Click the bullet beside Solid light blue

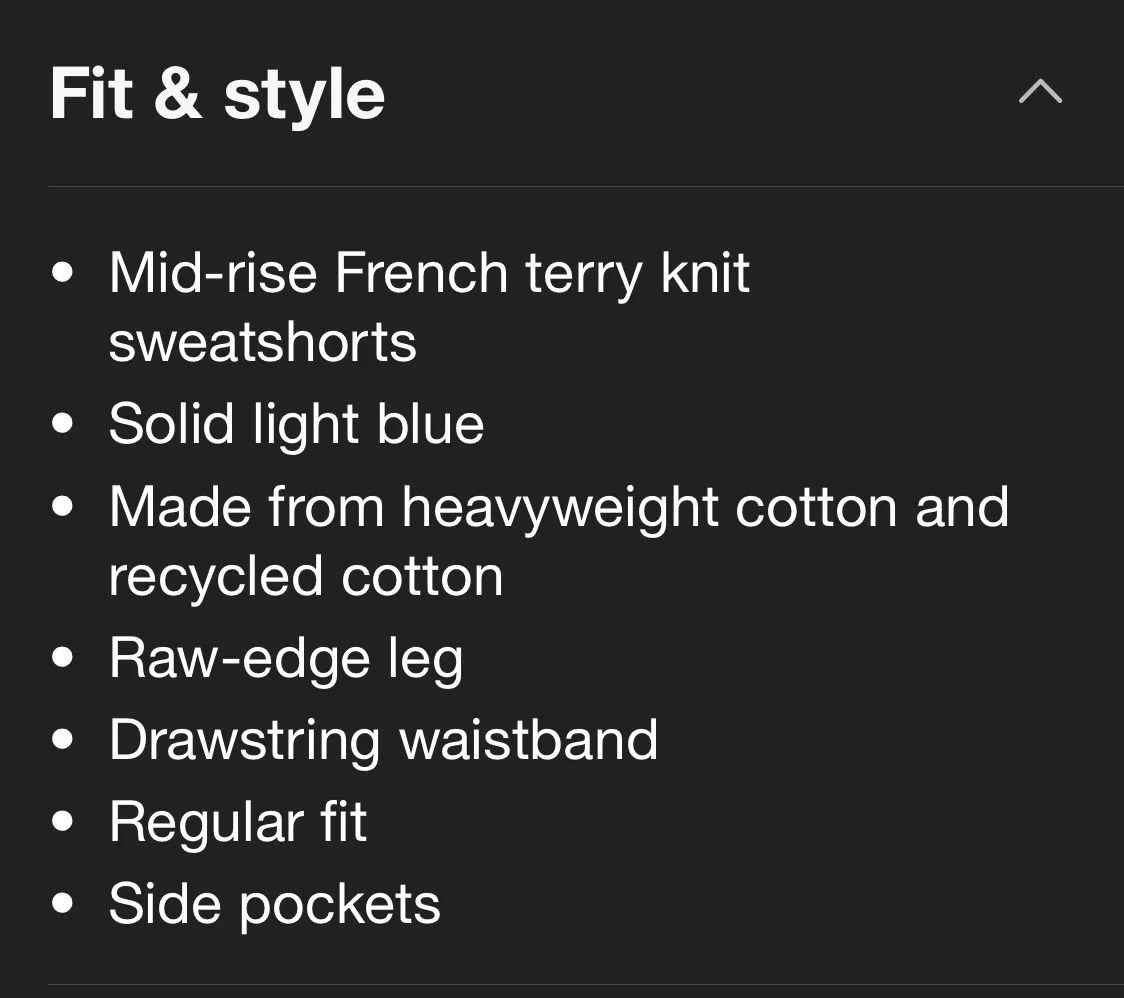click(x=63, y=423)
